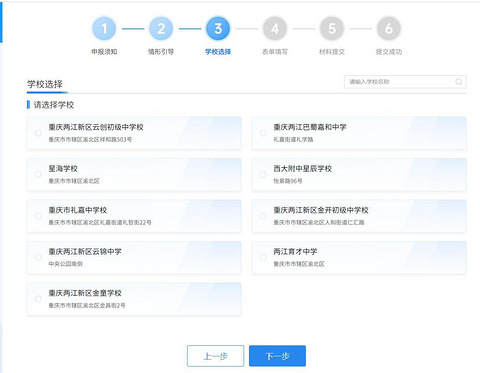Image resolution: width=480 pixels, height=373 pixels.
Task: Click the search magnifier icon in the school name field
Action: (459, 82)
